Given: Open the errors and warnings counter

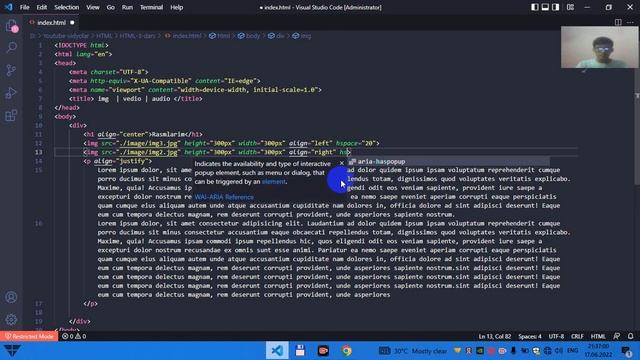Looking at the screenshot, I should (x=74, y=336).
